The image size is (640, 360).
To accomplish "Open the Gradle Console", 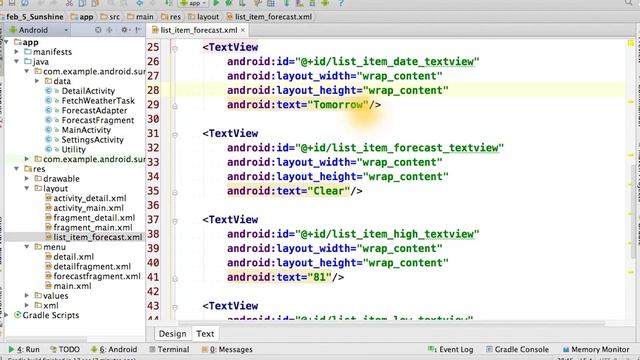I will click(517, 349).
